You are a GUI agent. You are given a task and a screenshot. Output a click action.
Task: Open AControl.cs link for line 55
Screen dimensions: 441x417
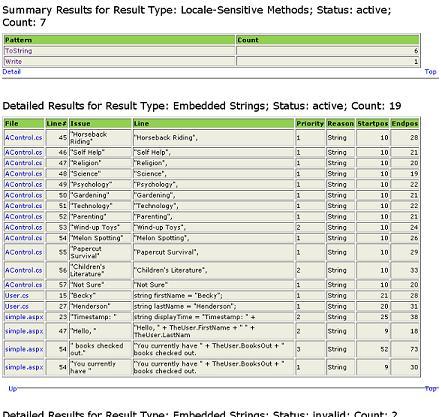pos(24,252)
